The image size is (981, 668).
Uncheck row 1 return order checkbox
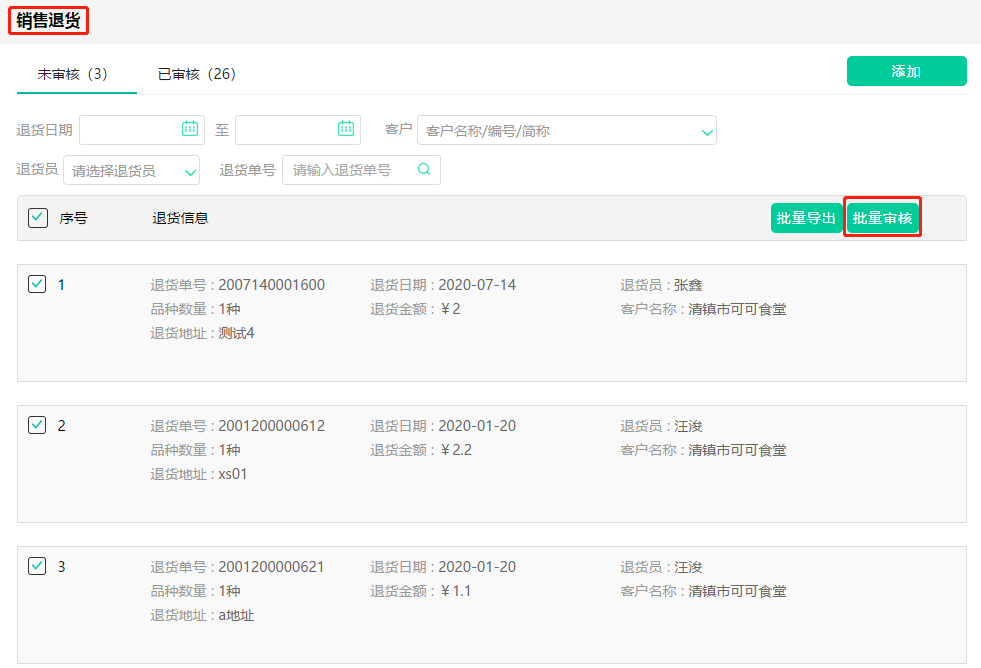[37, 284]
